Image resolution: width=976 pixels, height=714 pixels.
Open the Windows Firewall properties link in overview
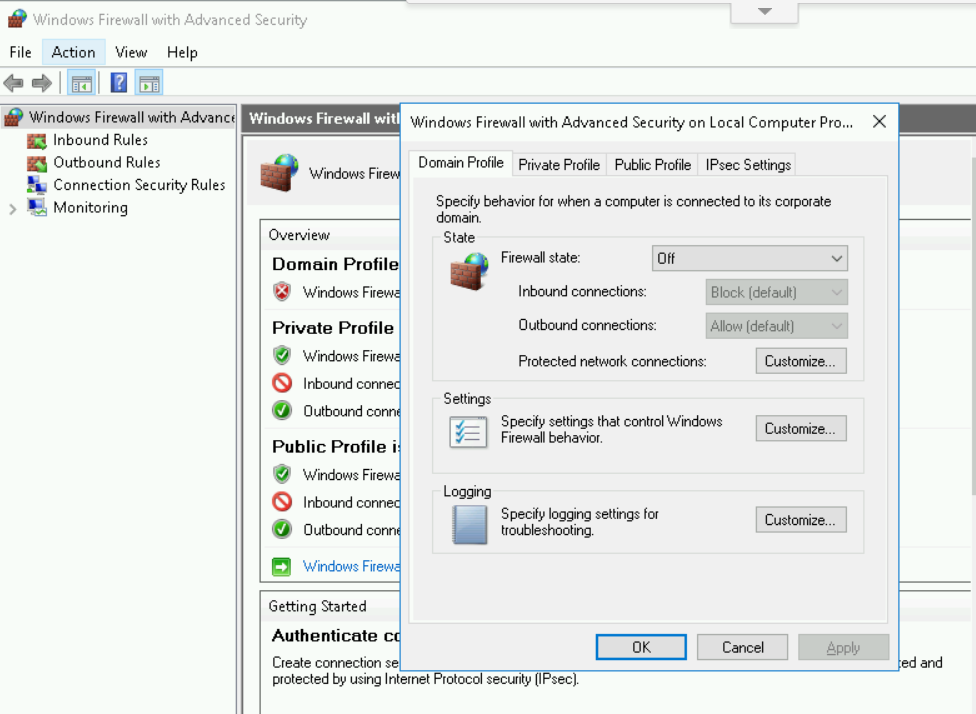click(x=351, y=566)
